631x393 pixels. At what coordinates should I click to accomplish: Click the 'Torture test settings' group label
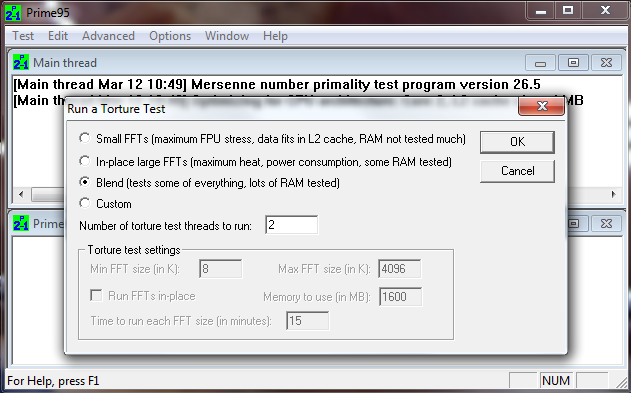(x=134, y=250)
